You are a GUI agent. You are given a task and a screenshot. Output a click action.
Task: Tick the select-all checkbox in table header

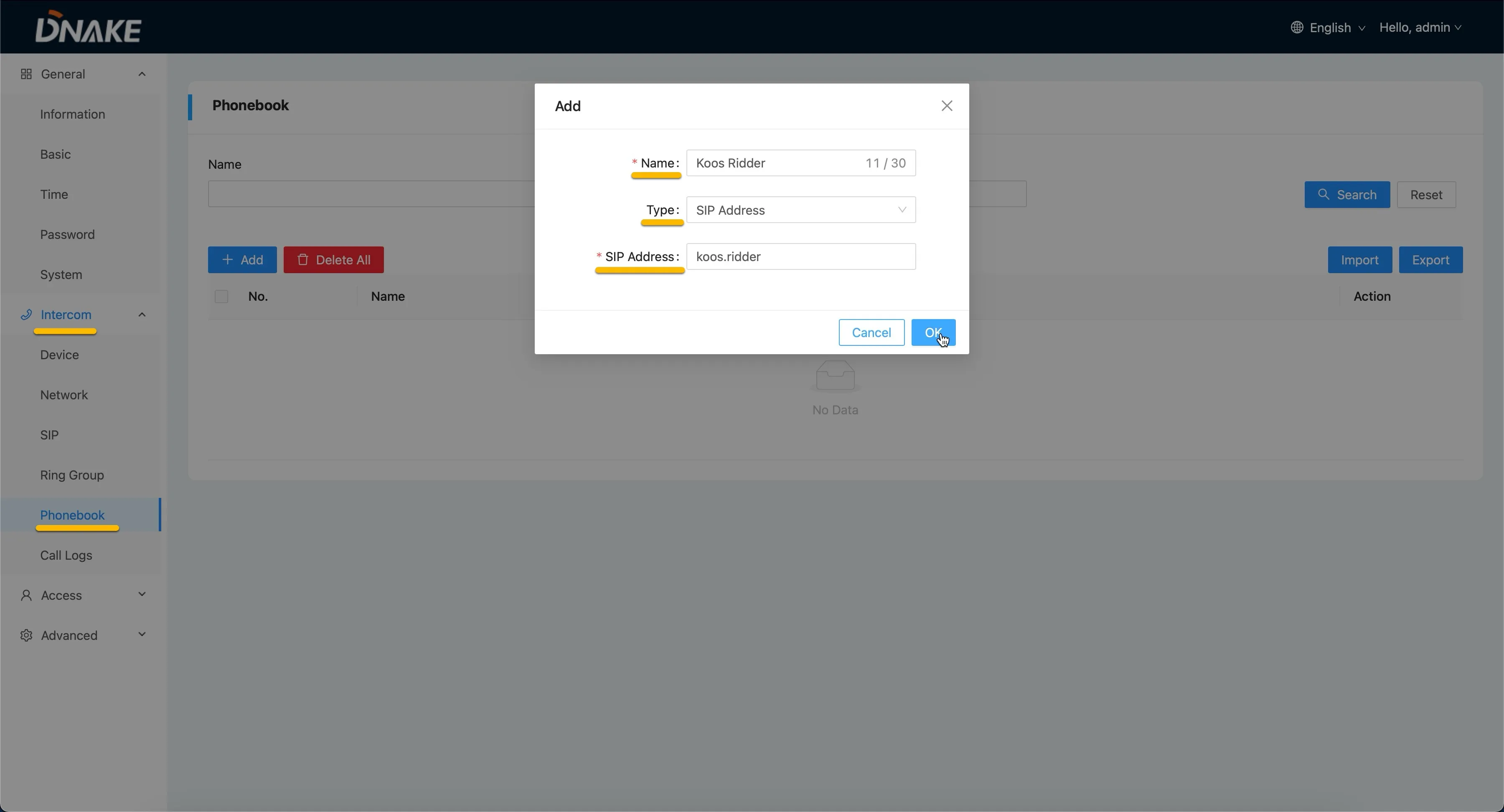(x=221, y=297)
